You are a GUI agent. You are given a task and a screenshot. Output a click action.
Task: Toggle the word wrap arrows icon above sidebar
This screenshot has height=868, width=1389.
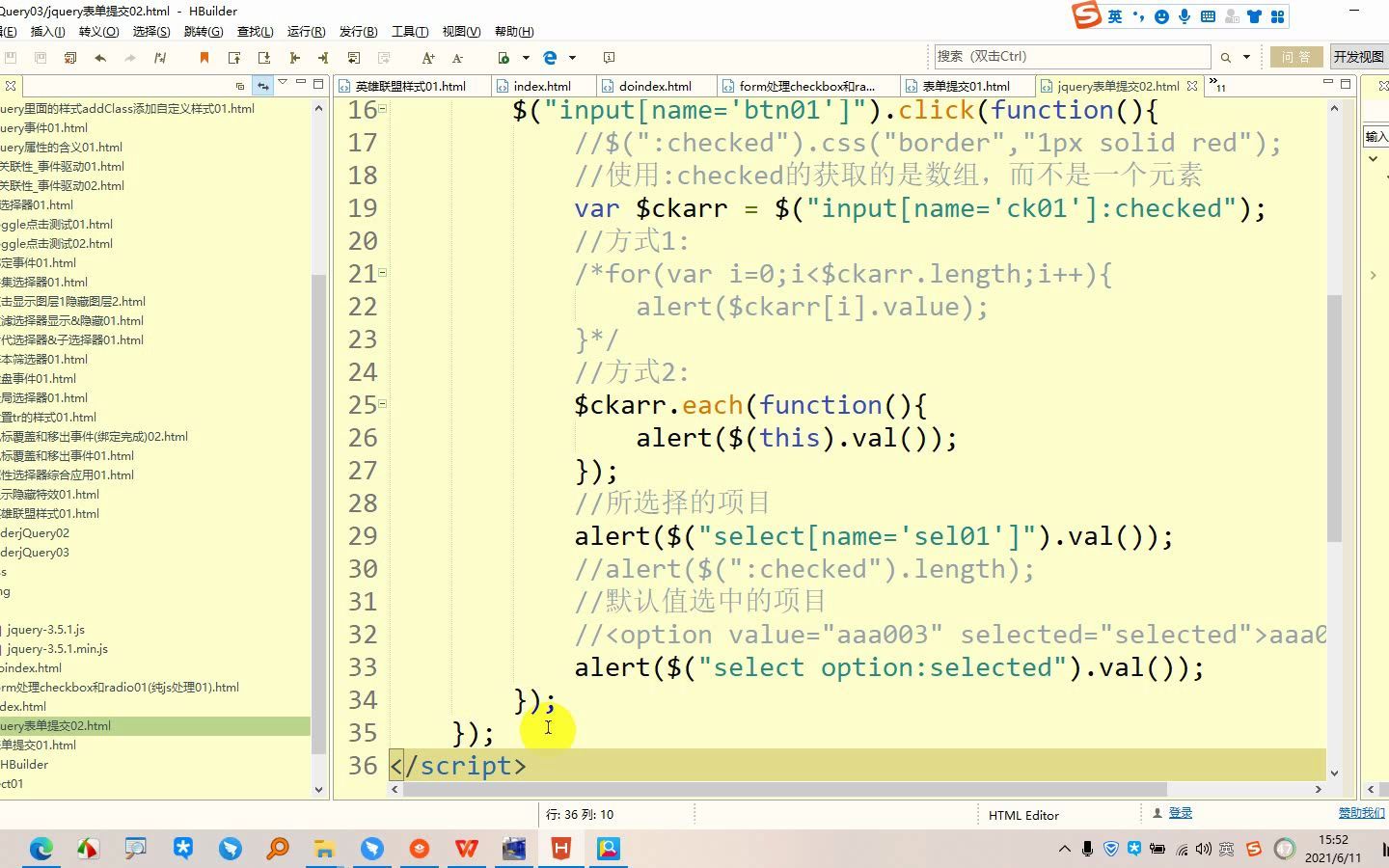(x=262, y=85)
